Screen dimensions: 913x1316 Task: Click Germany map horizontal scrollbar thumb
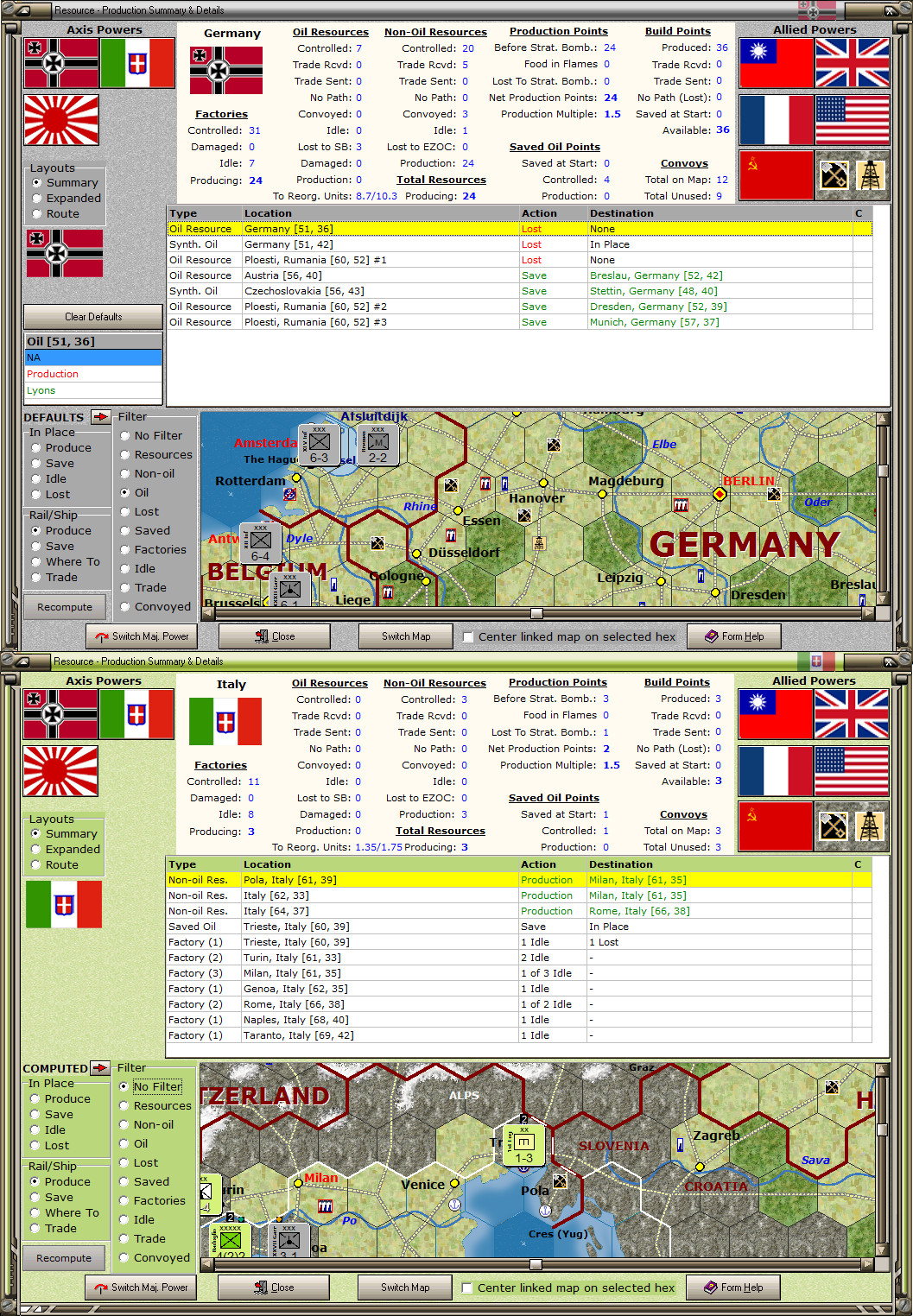[x=536, y=613]
